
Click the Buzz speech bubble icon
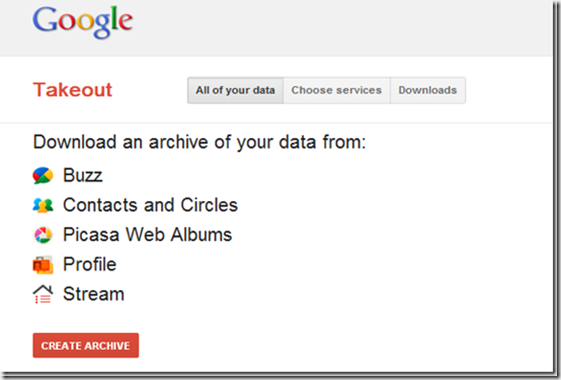pos(43,175)
